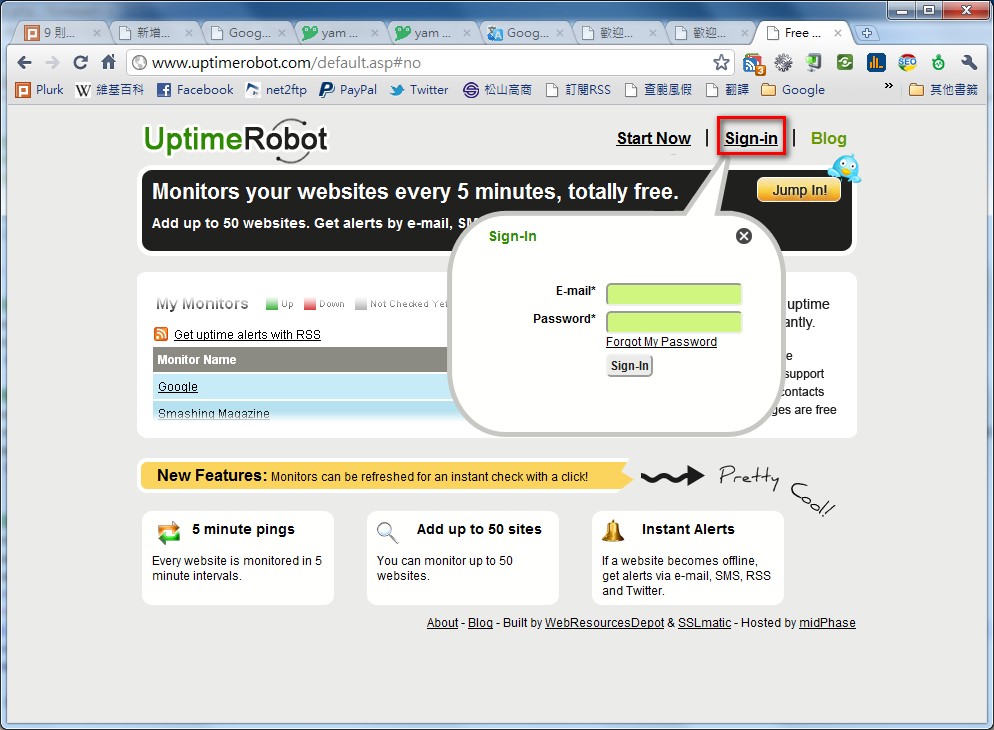
Task: Open the Wikipedia bookmark
Action: [x=109, y=90]
